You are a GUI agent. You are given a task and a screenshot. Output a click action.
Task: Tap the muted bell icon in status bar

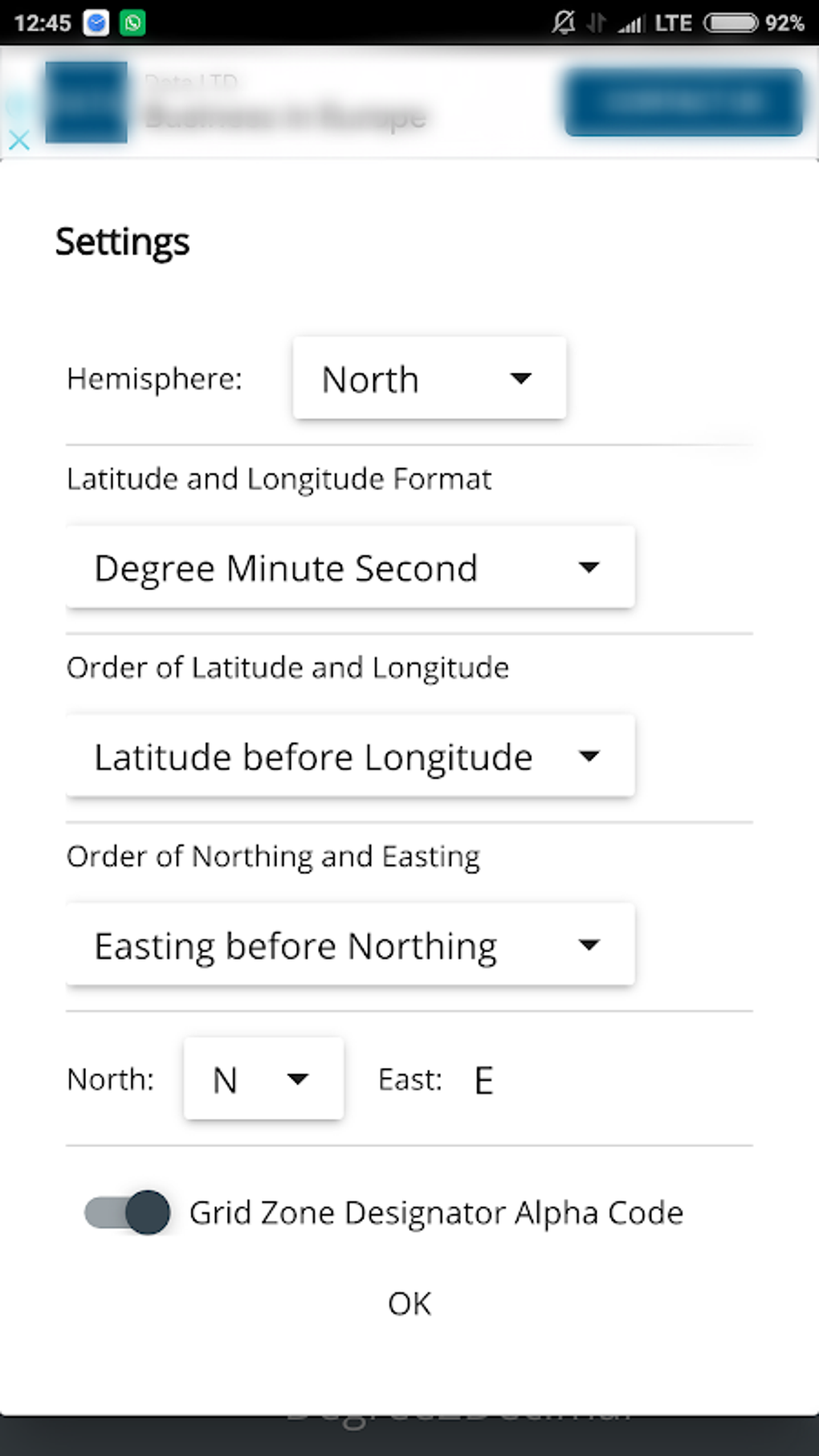click(x=563, y=22)
